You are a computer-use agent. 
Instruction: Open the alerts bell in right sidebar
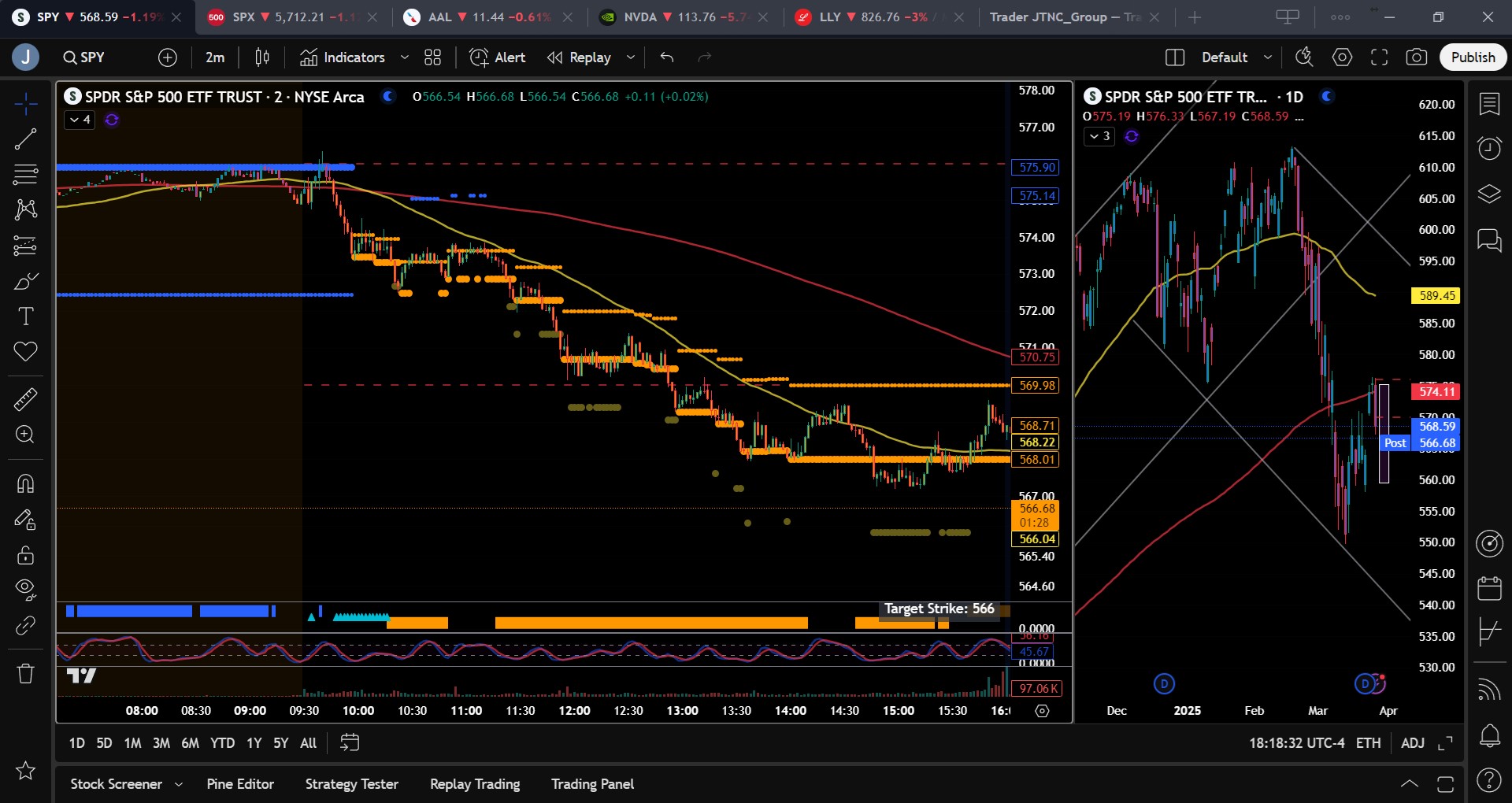(x=1489, y=737)
